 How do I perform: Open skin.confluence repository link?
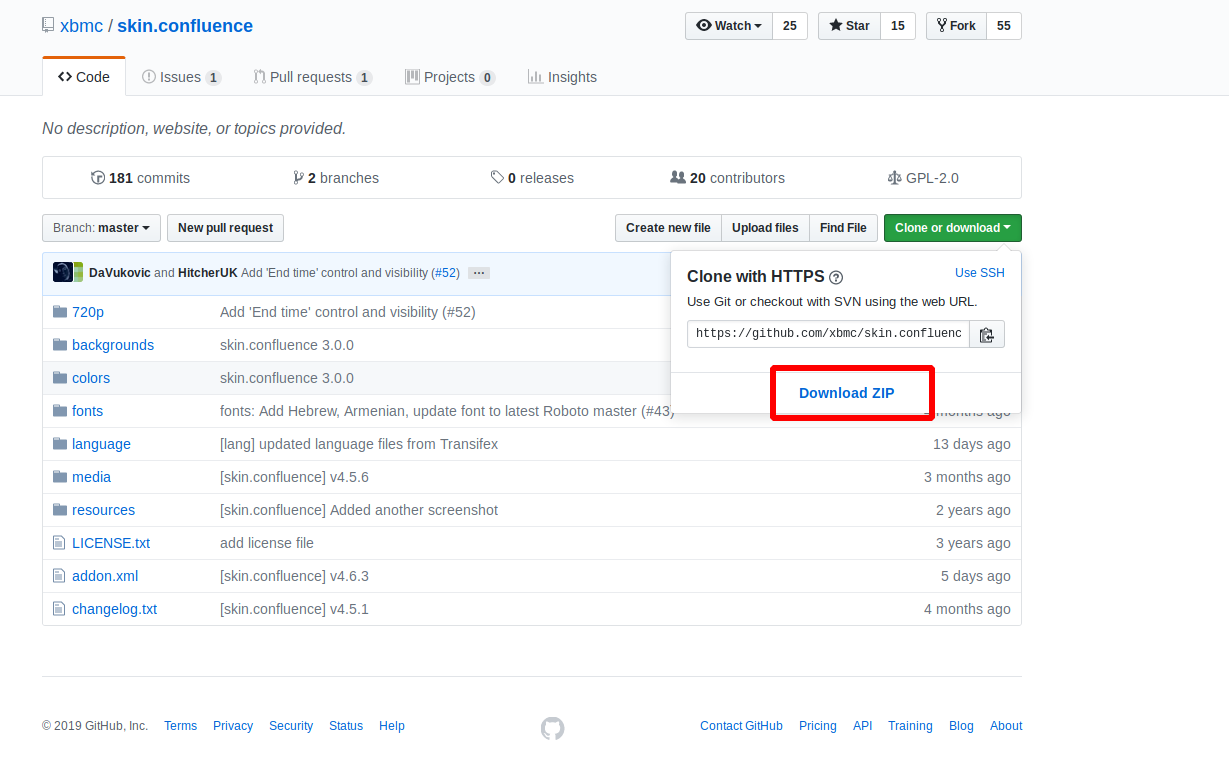pos(185,26)
